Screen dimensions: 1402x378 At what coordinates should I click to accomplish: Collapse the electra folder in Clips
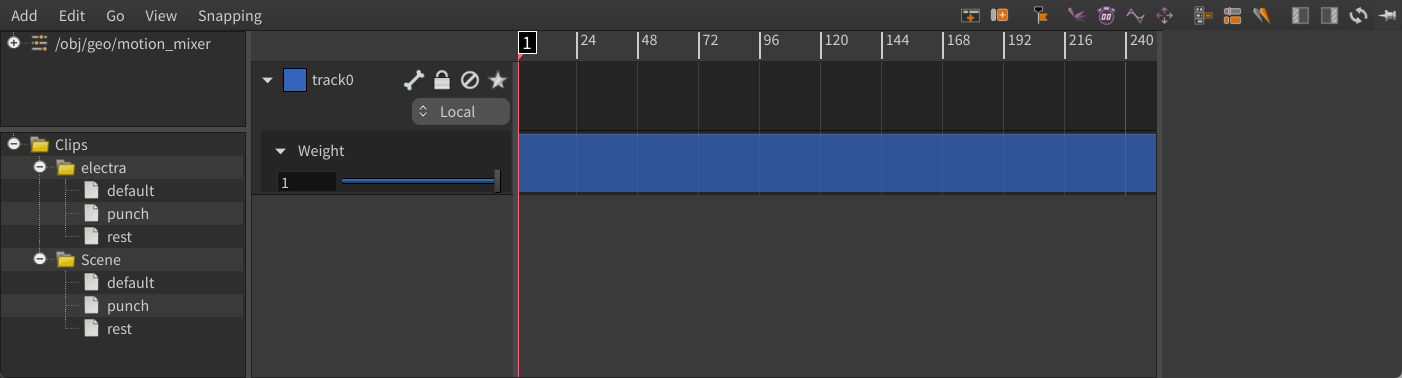tap(41, 167)
